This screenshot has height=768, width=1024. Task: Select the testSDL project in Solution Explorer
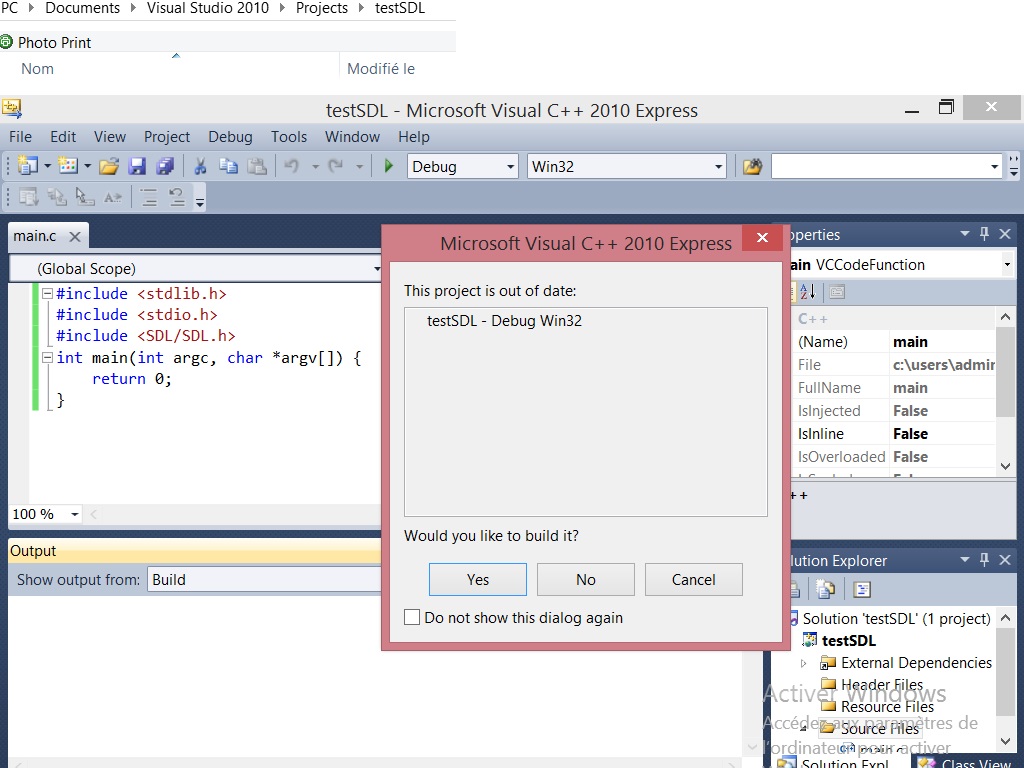click(x=848, y=641)
